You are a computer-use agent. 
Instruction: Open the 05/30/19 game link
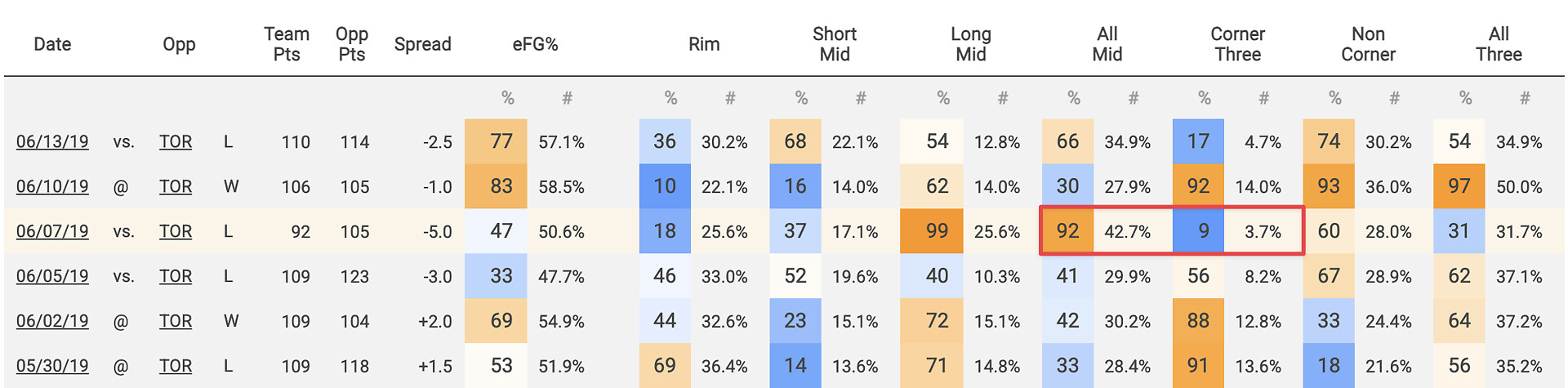point(52,367)
